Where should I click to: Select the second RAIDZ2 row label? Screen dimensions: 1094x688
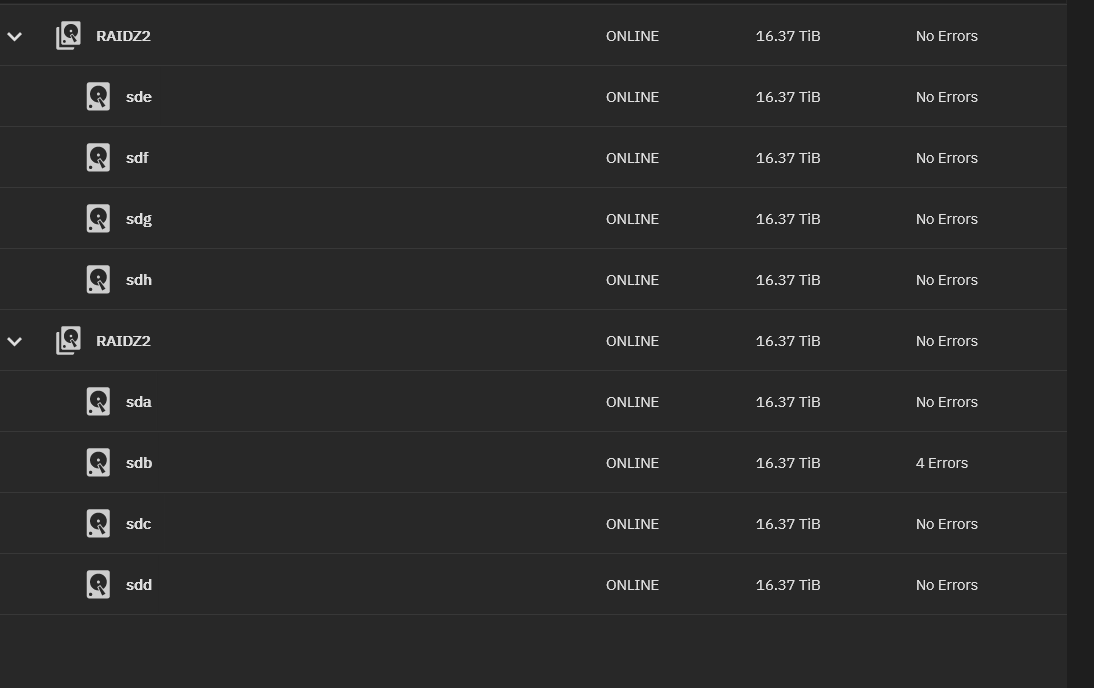click(x=123, y=341)
